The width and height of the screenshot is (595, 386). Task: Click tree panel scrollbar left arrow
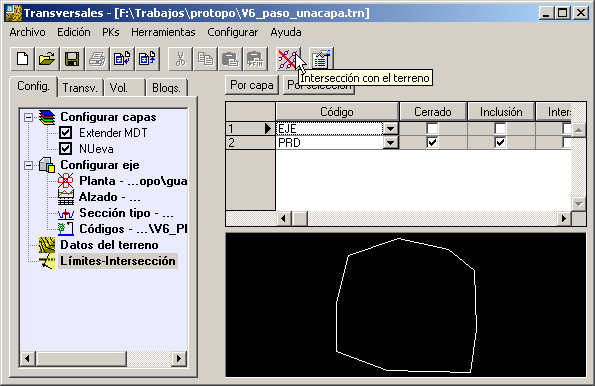(28, 358)
